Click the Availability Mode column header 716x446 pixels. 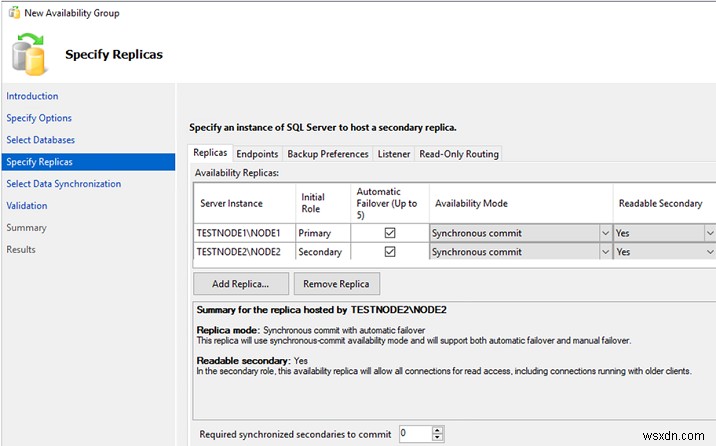[x=521, y=204]
